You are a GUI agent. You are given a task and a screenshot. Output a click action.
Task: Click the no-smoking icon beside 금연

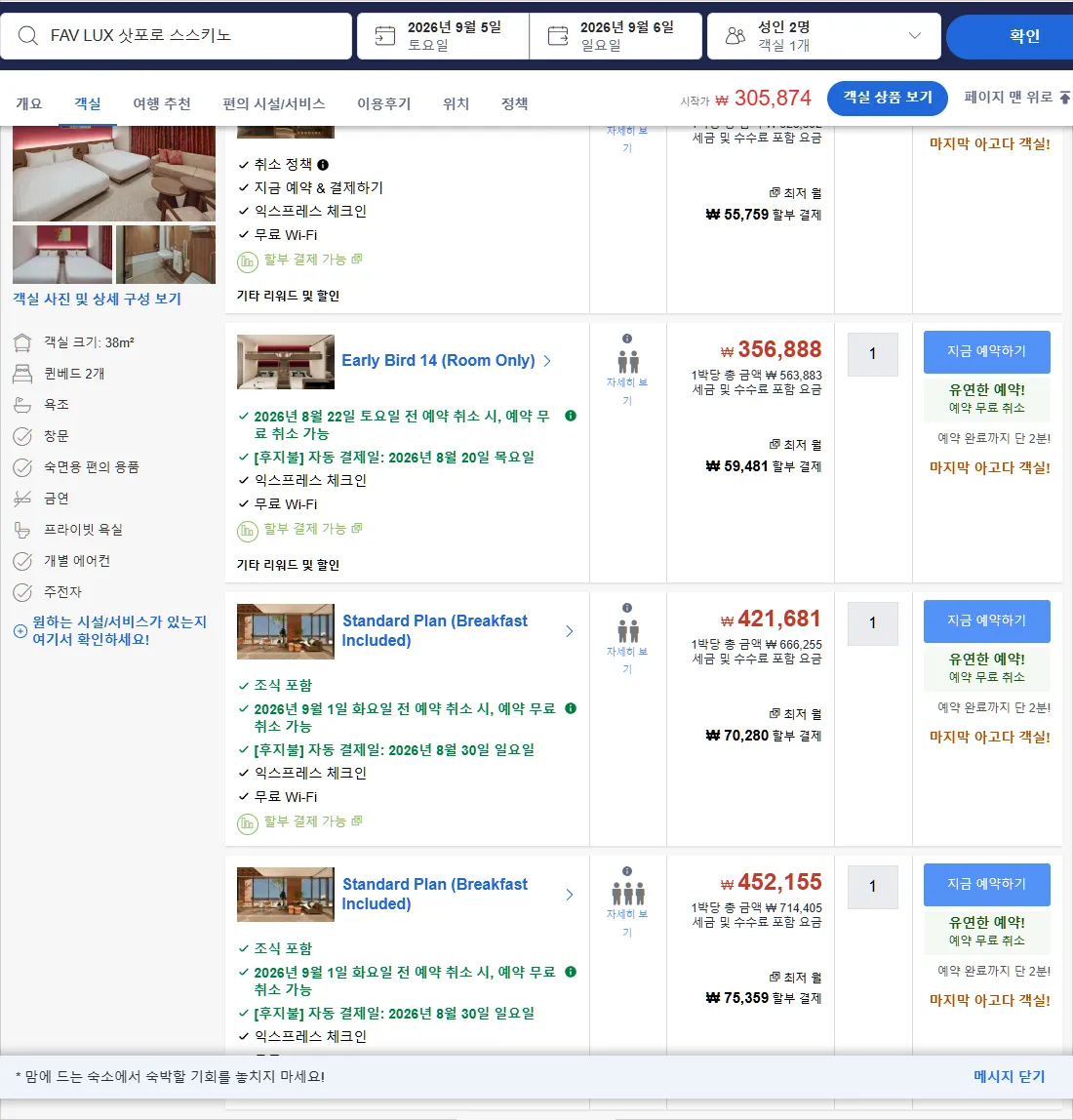(22, 499)
